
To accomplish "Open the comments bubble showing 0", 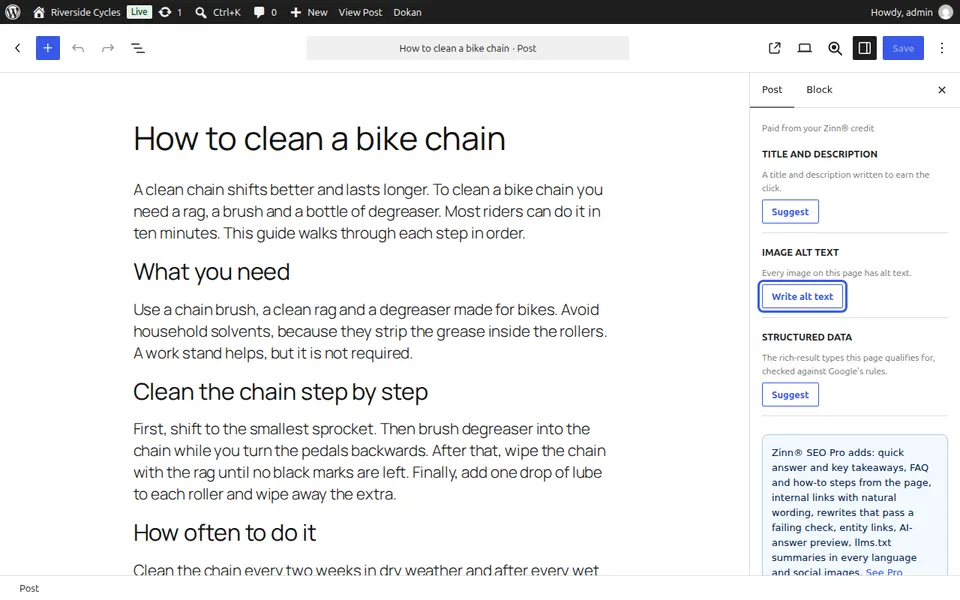I will (x=265, y=12).
